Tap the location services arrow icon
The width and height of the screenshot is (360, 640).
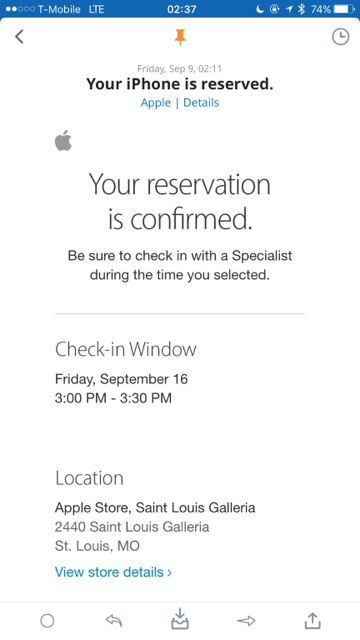(x=289, y=9)
